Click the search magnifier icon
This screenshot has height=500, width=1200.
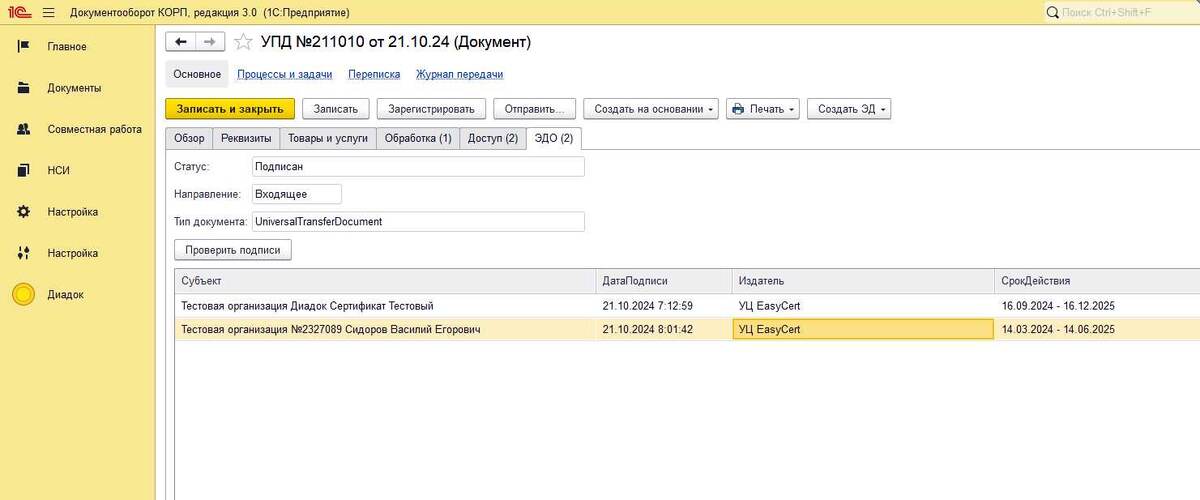(1053, 12)
